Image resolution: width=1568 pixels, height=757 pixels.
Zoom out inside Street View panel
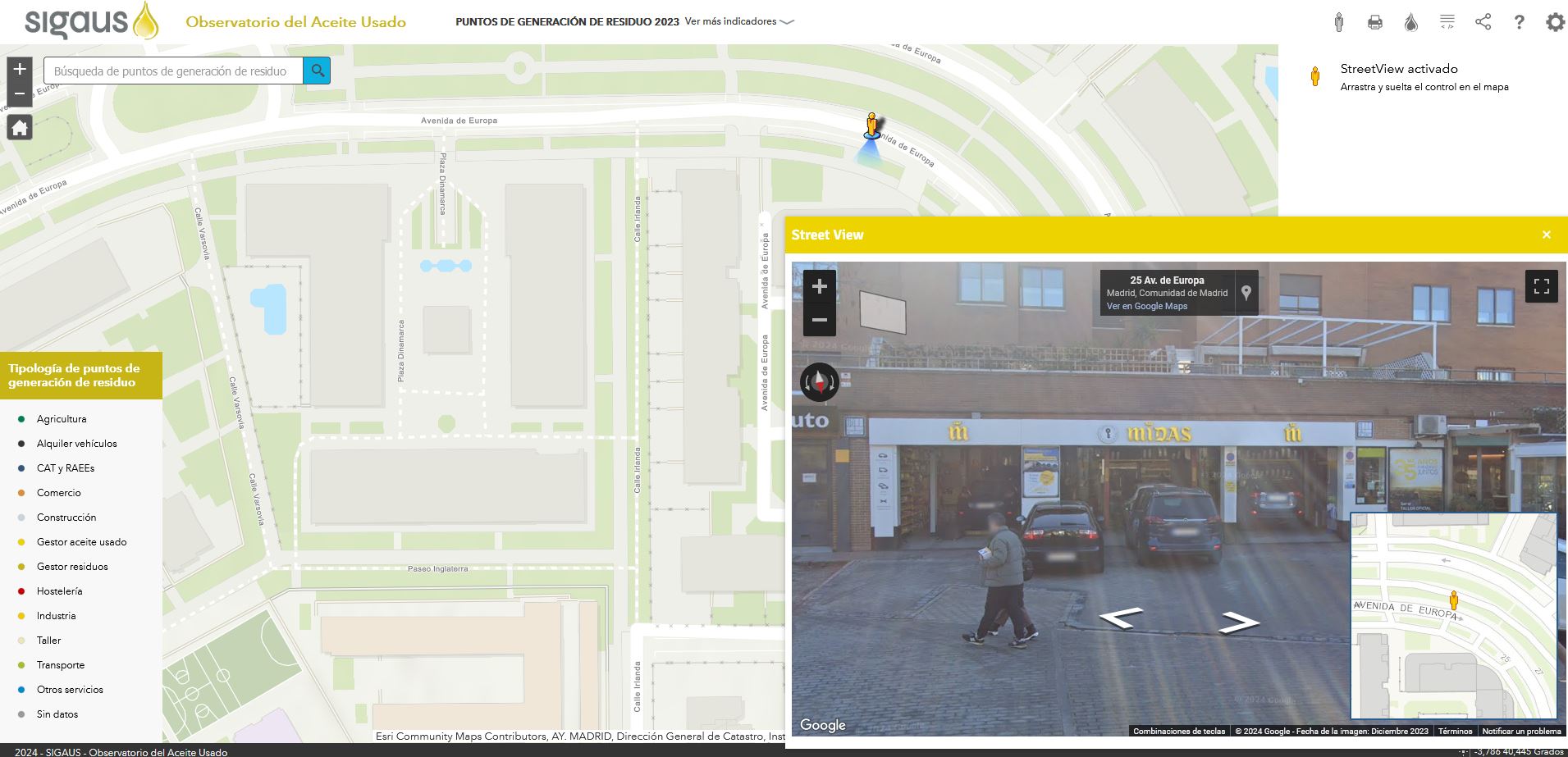(819, 320)
